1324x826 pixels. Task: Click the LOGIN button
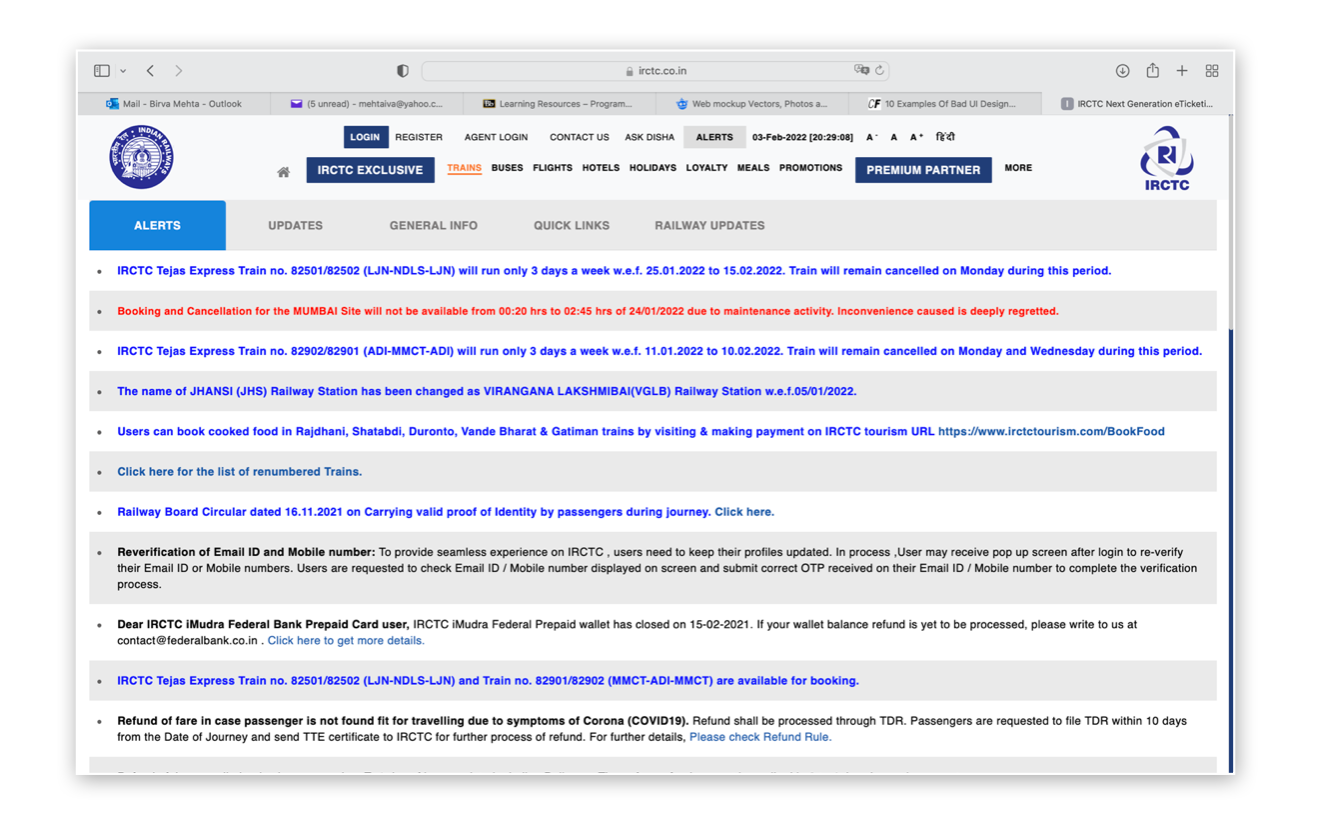tap(365, 137)
